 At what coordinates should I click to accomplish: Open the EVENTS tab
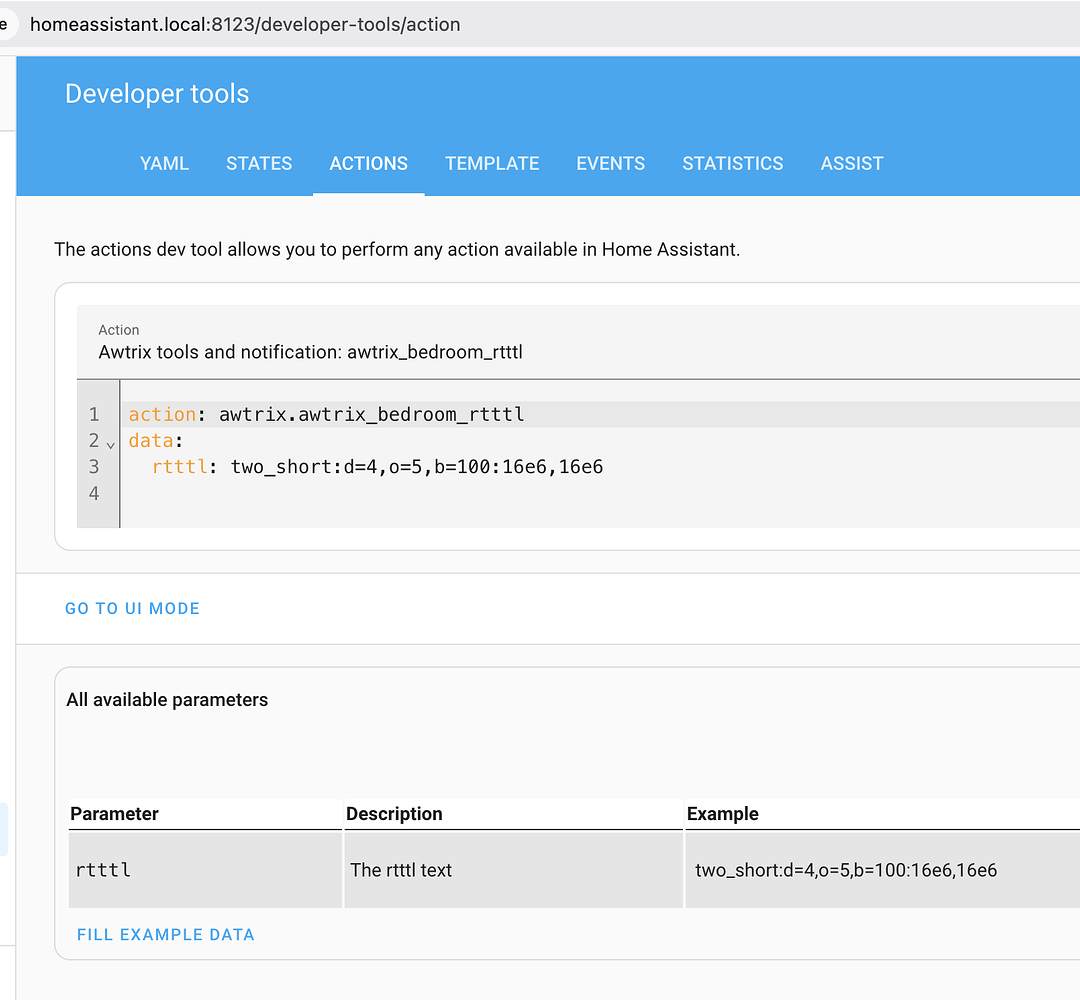[x=611, y=164]
